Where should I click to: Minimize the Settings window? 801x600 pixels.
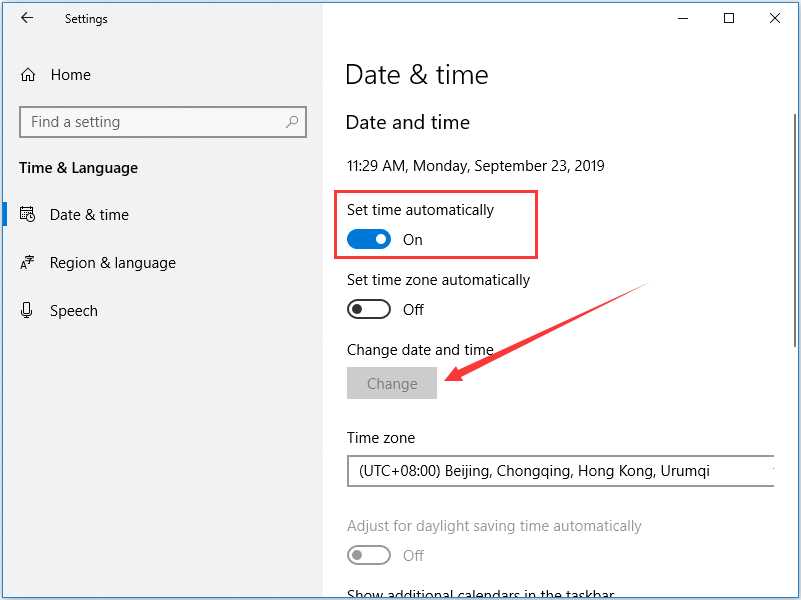coord(683,18)
